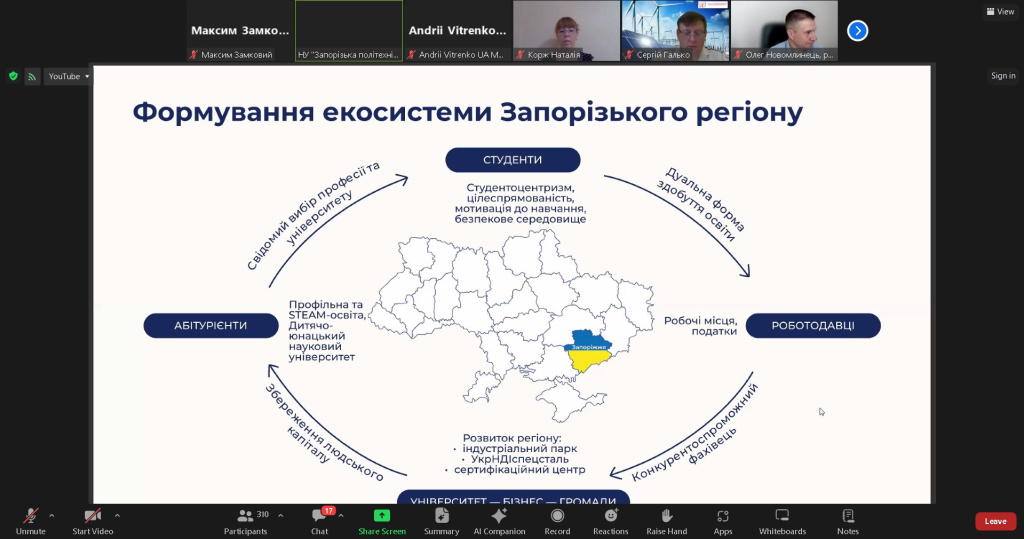The image size is (1024, 539).
Task: Click the СТУДЕНТИ label on slide
Action: [513, 160]
